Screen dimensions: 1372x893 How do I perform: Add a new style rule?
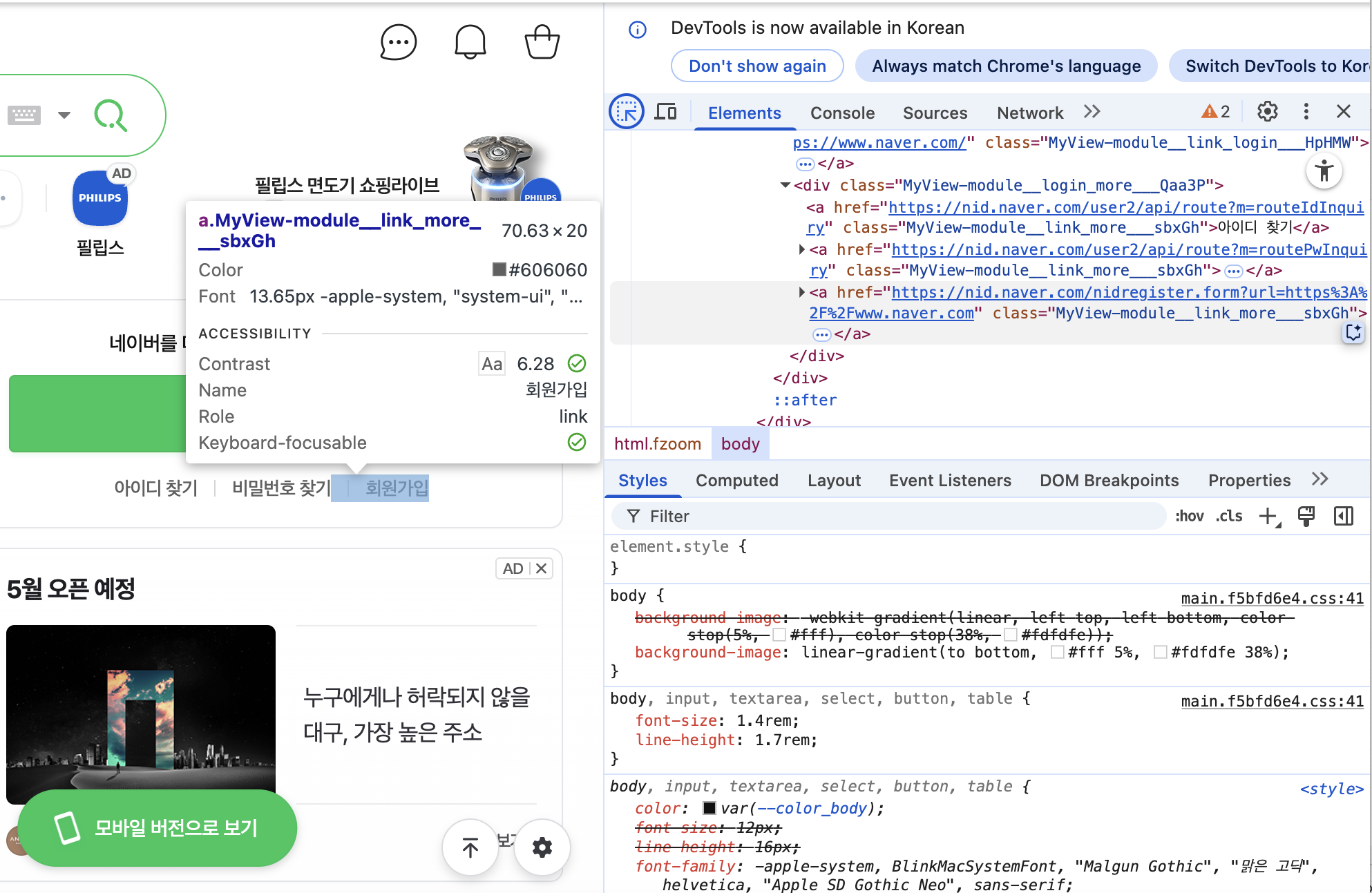coord(1269,516)
